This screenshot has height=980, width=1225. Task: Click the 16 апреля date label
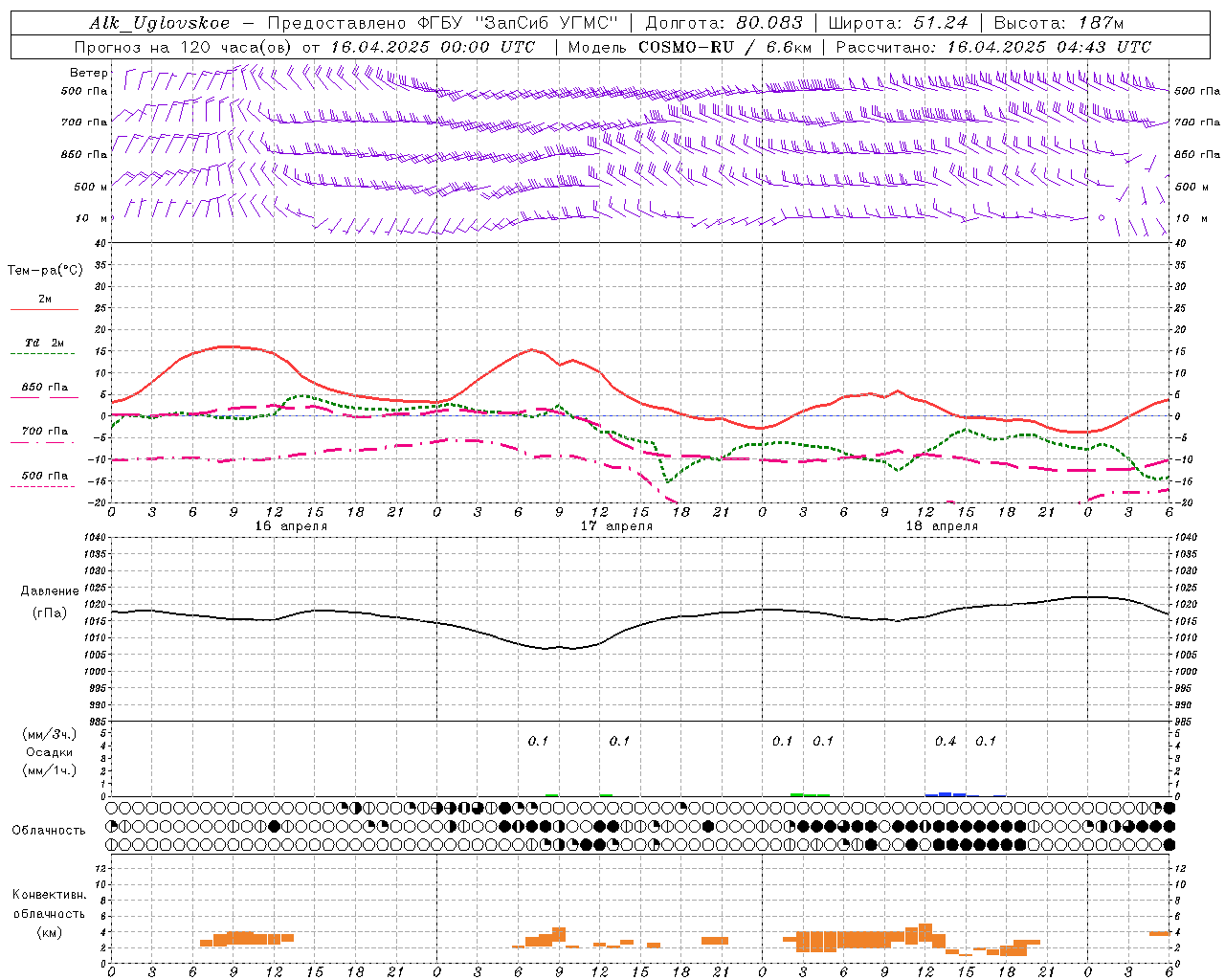(x=291, y=526)
